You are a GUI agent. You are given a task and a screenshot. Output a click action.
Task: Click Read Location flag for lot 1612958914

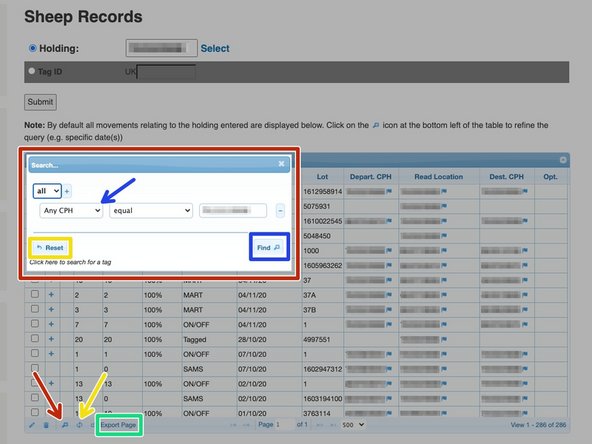click(444, 191)
